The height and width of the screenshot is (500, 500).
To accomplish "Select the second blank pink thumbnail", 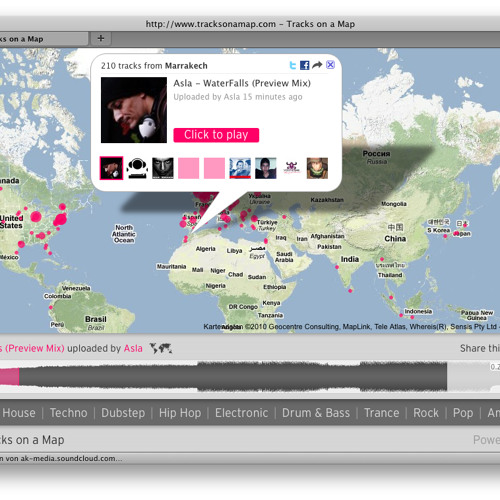I will 214,168.
